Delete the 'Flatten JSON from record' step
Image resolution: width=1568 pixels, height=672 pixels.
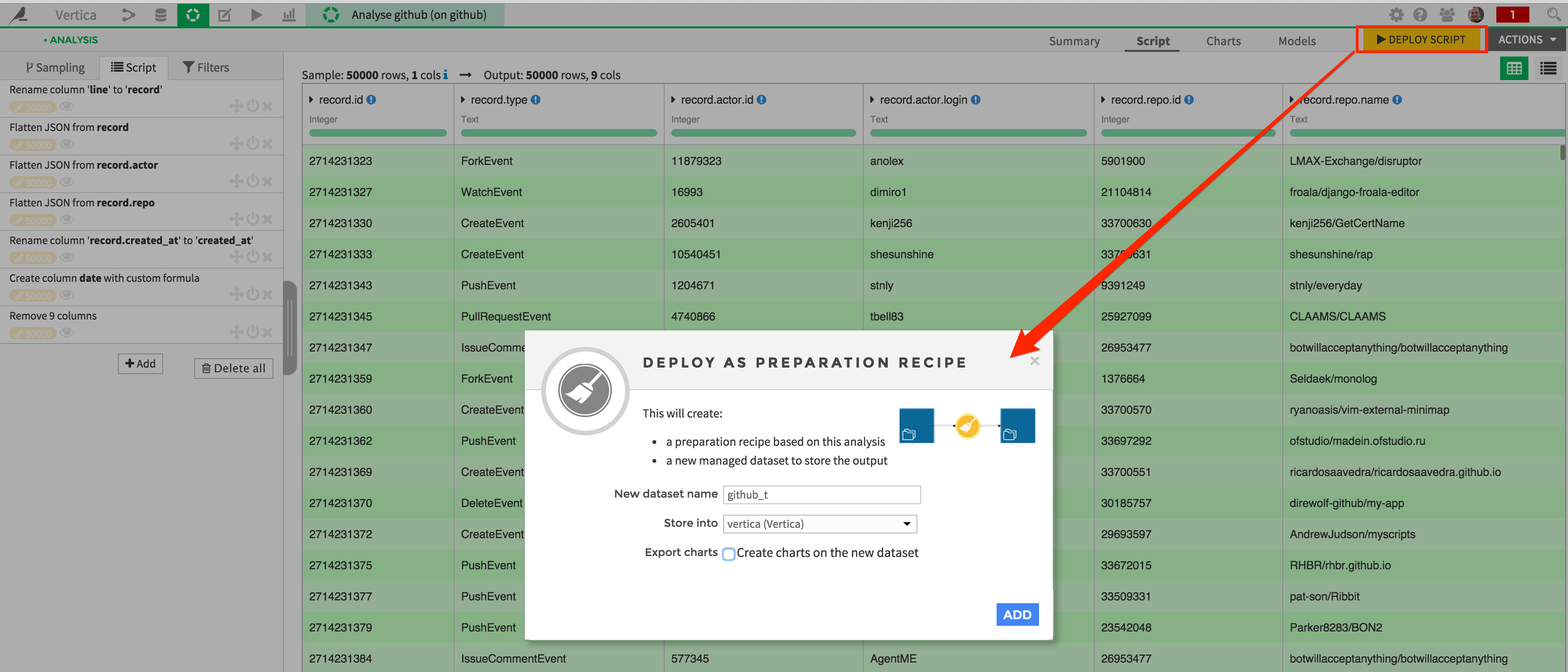pyautogui.click(x=267, y=144)
